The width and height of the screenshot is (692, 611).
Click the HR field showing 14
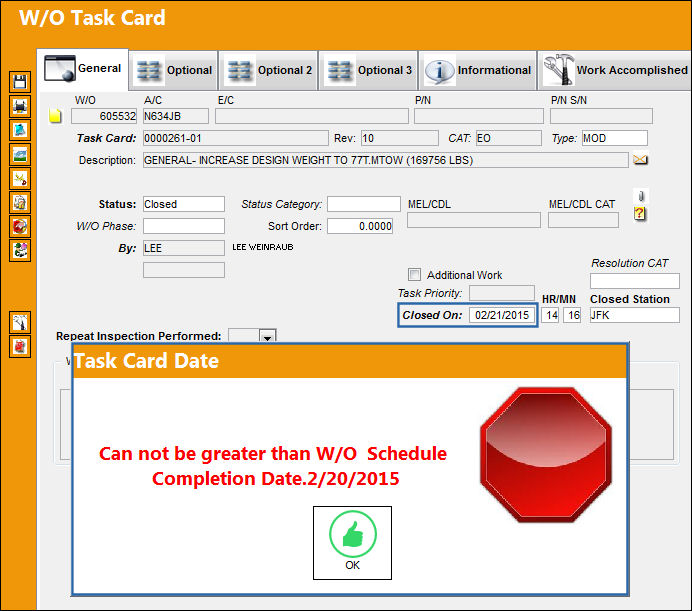(550, 315)
